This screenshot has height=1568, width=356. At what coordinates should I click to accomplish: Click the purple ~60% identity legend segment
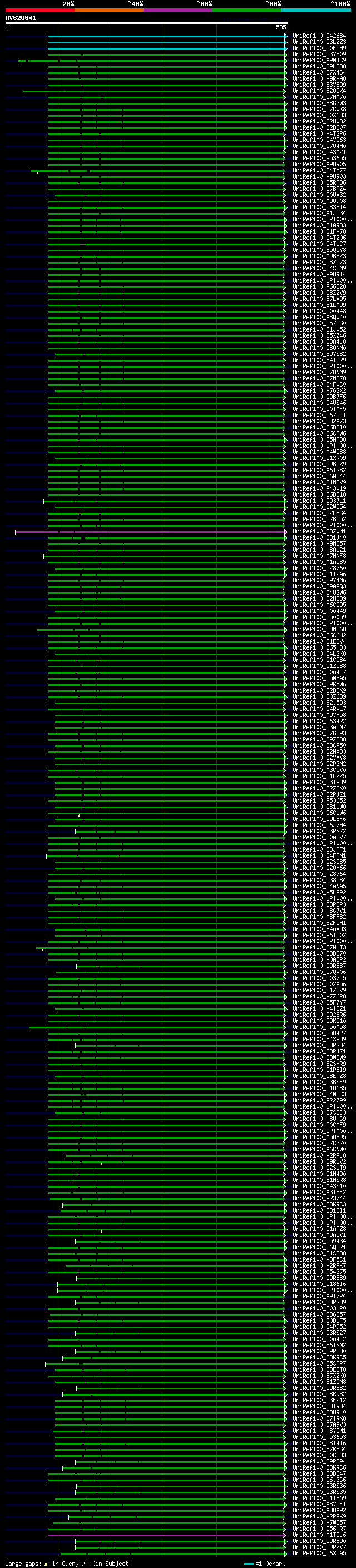coord(179,10)
